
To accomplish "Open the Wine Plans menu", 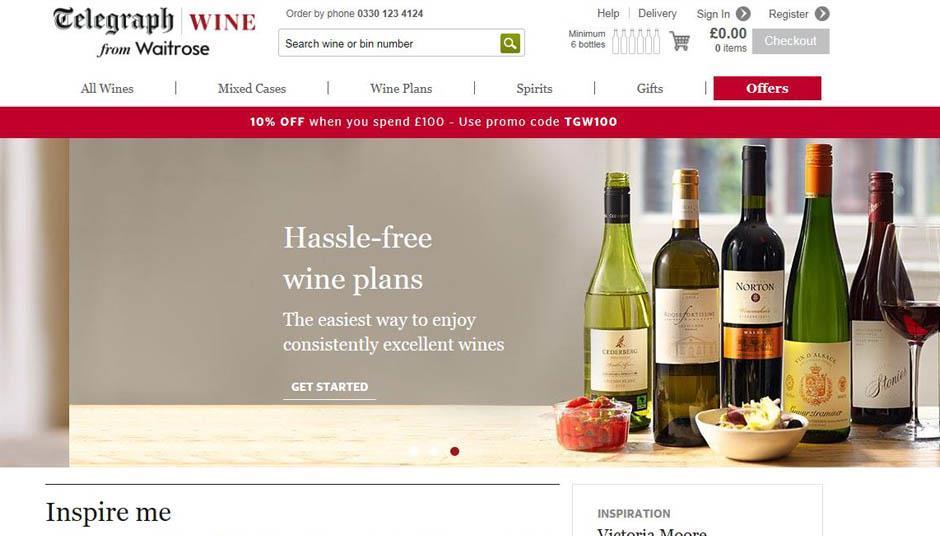I will click(401, 89).
